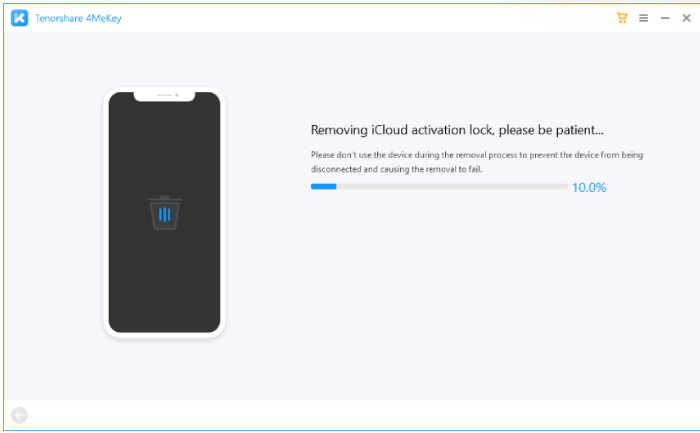The height and width of the screenshot is (433, 700).
Task: Select the 10.0% progress label
Action: point(589,187)
